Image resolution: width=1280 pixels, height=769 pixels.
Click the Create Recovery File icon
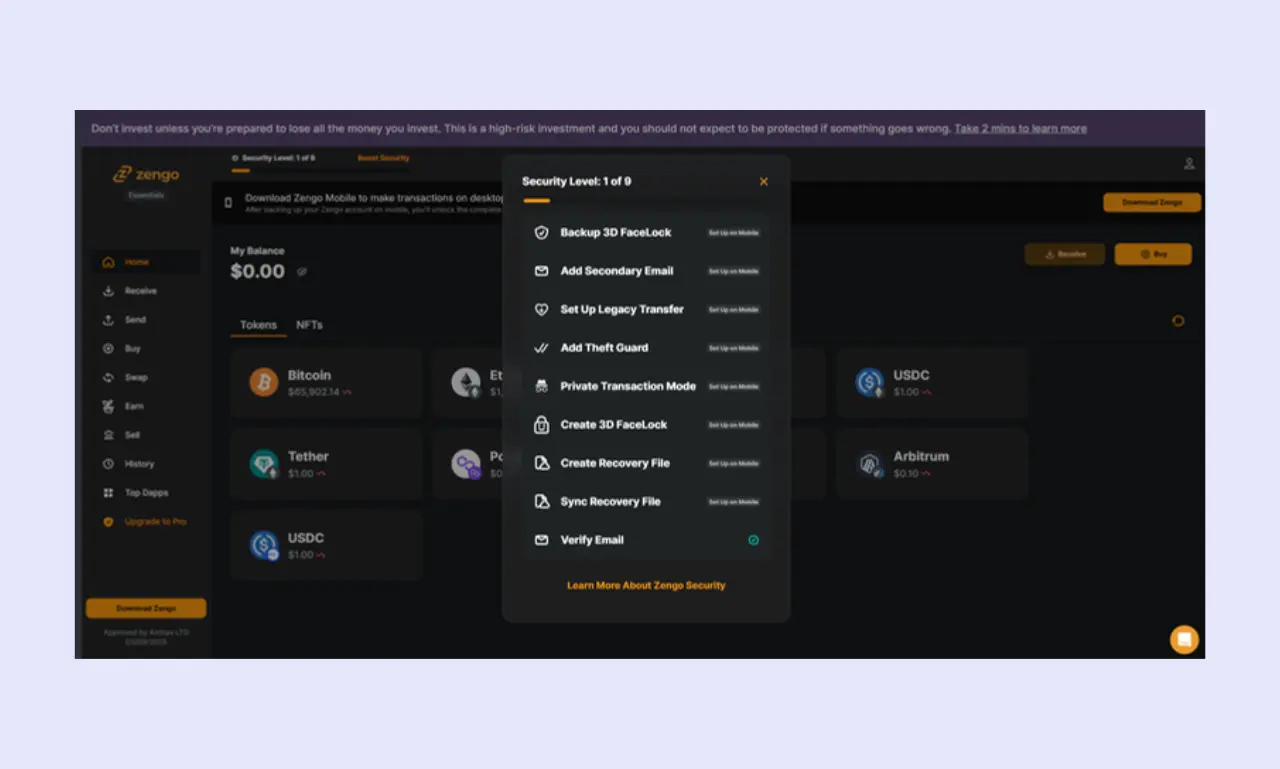pos(541,463)
